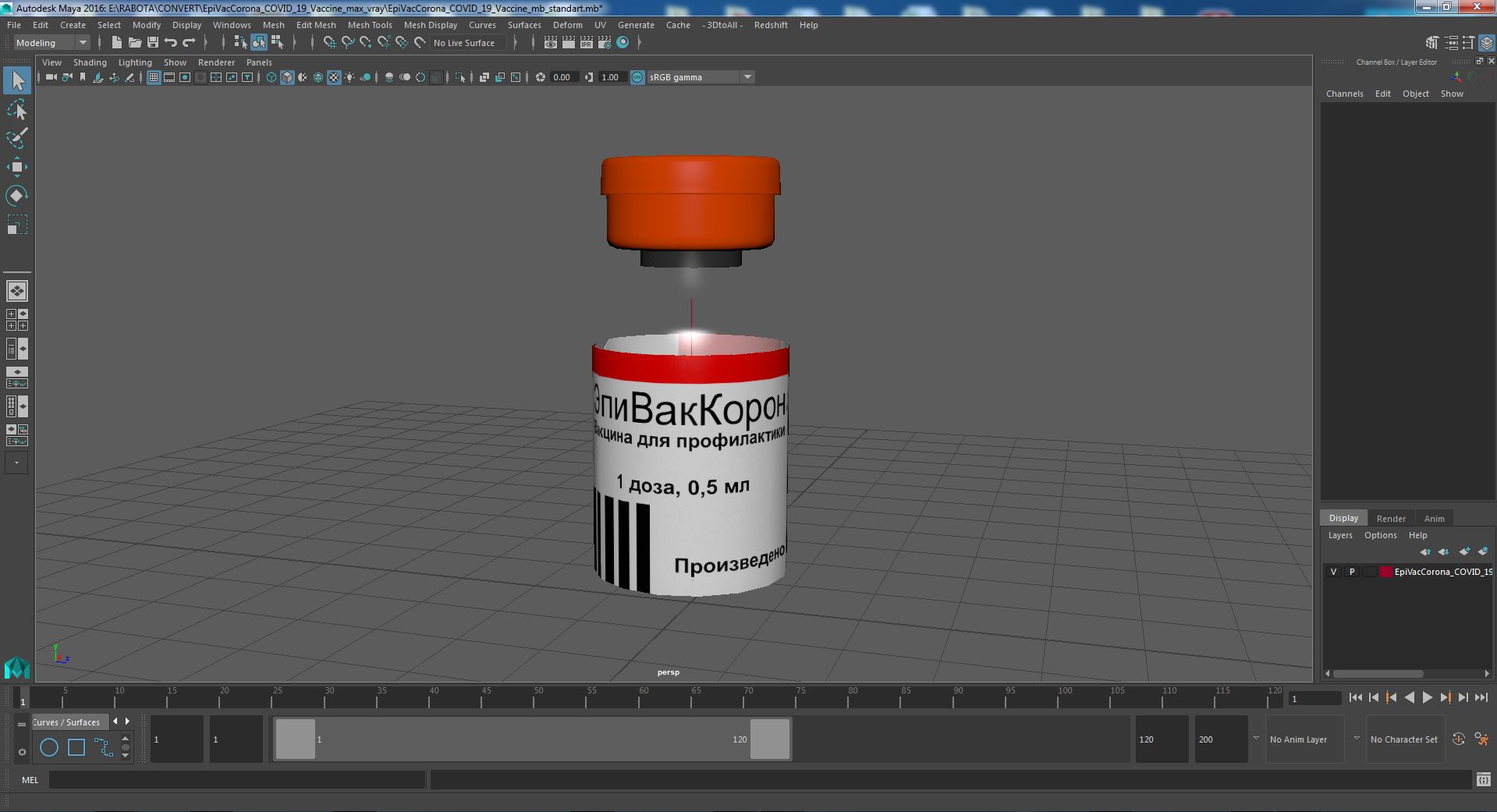Toggle use all lights in viewport
This screenshot has height=812, width=1497.
click(x=349, y=77)
